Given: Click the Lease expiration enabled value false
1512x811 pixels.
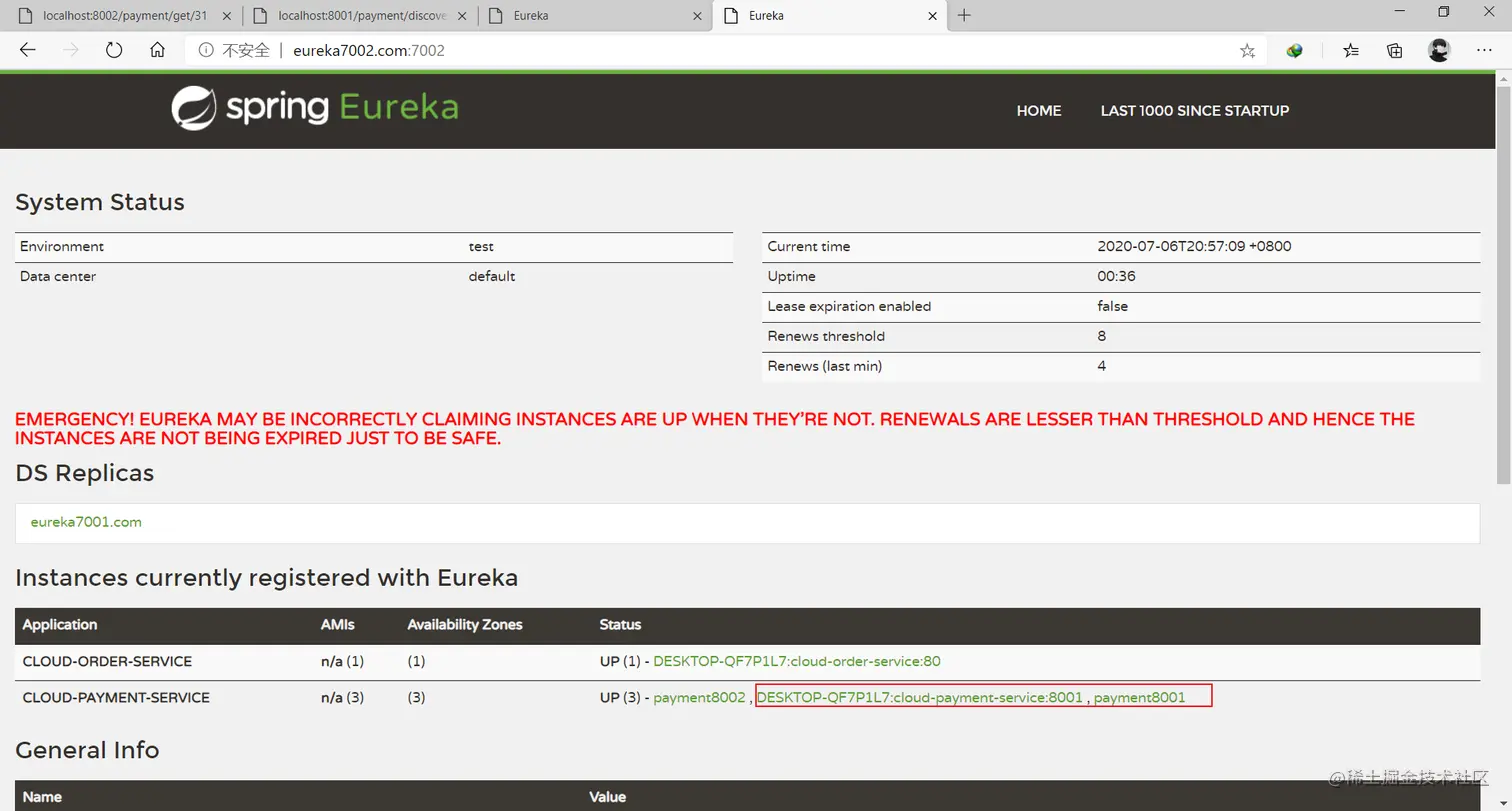Looking at the screenshot, I should [x=1112, y=306].
